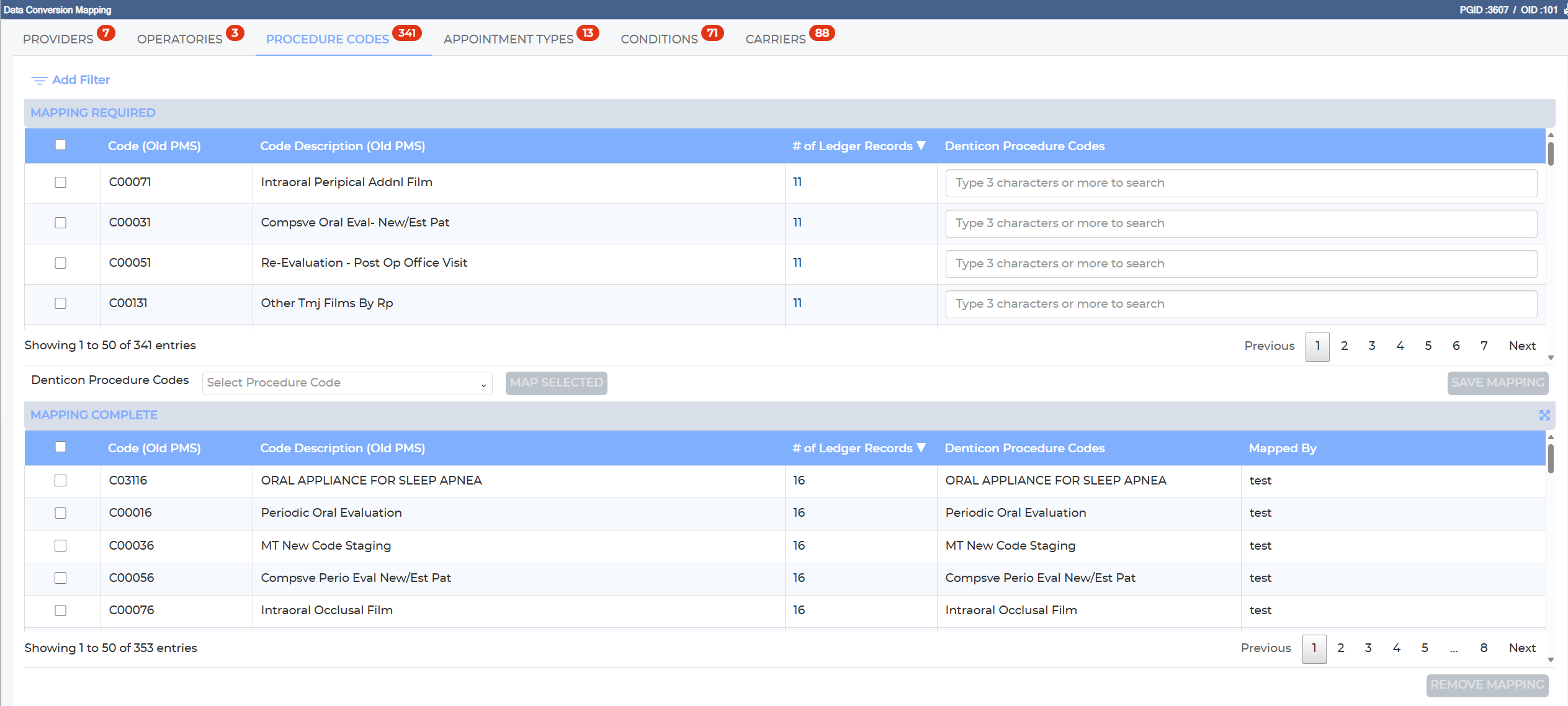Click Denticon code search field for C00071

point(1241,183)
